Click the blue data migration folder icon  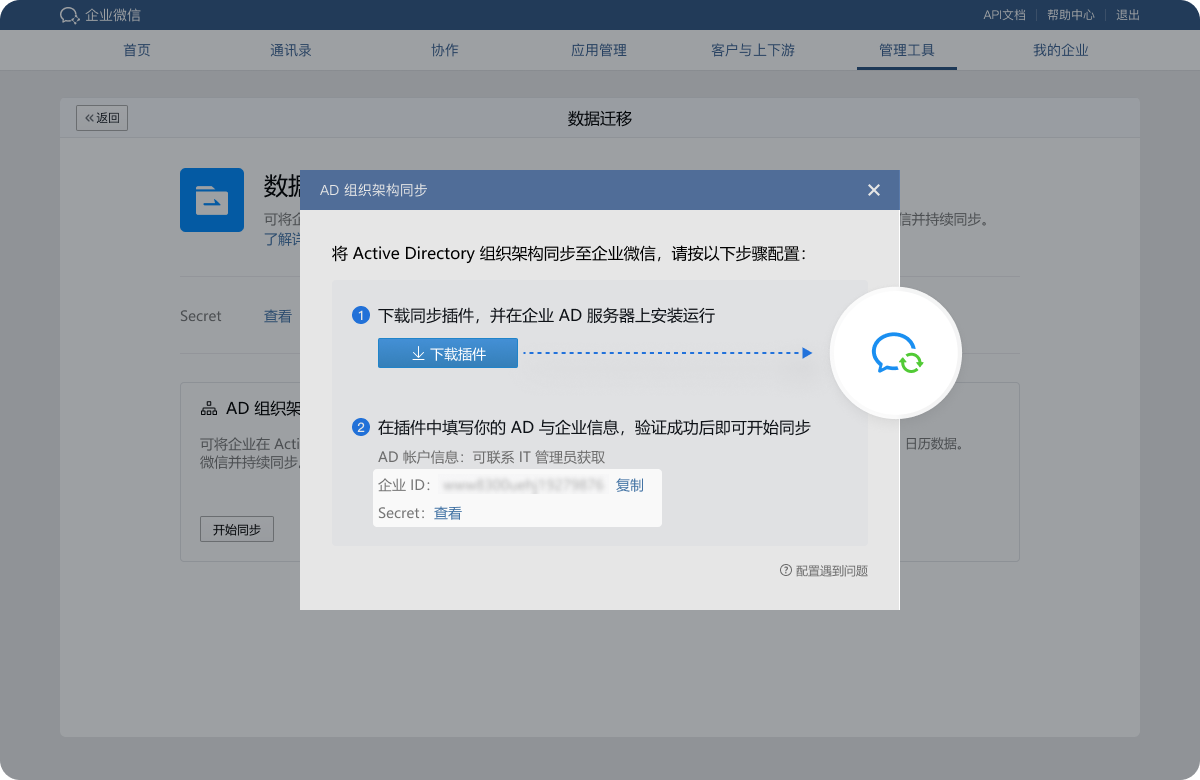coord(212,200)
